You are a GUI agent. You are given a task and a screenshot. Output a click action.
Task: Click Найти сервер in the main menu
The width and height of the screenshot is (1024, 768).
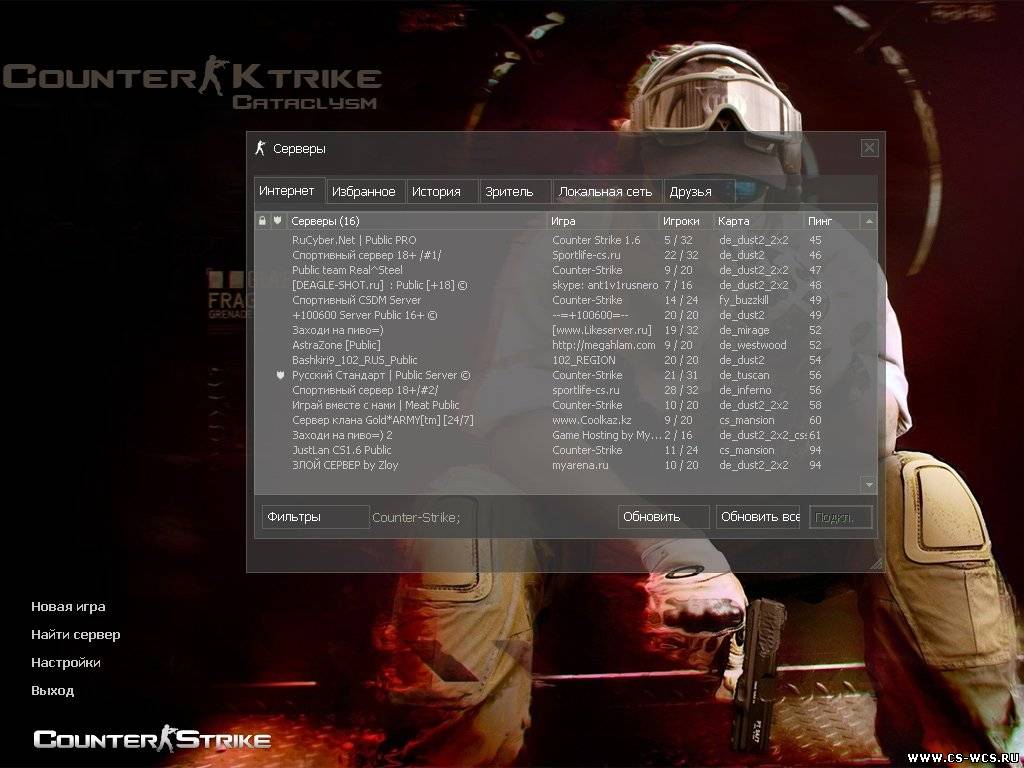[x=76, y=635]
